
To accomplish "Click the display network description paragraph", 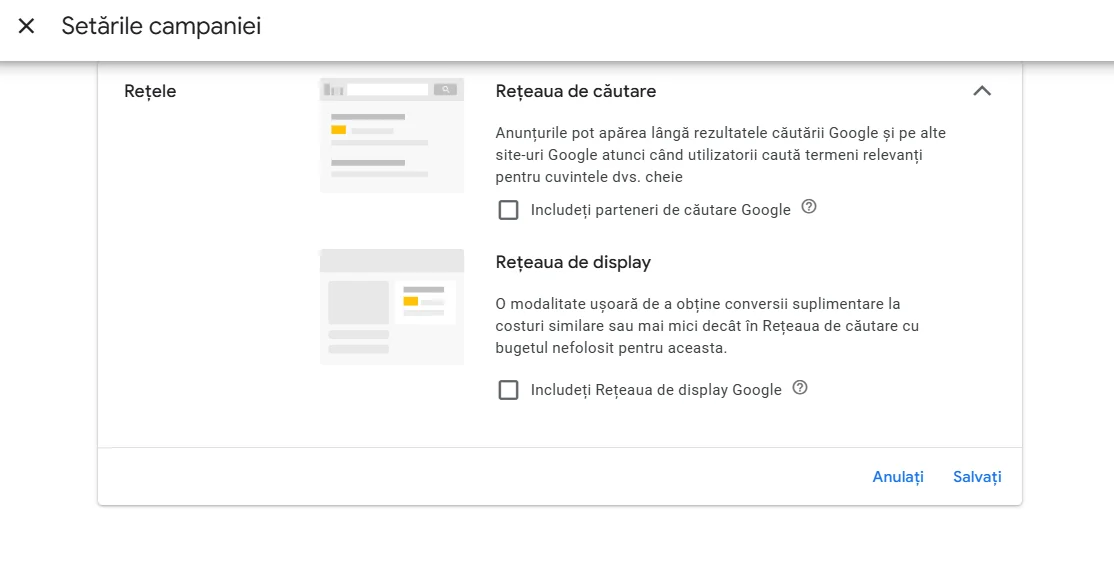I will click(707, 326).
